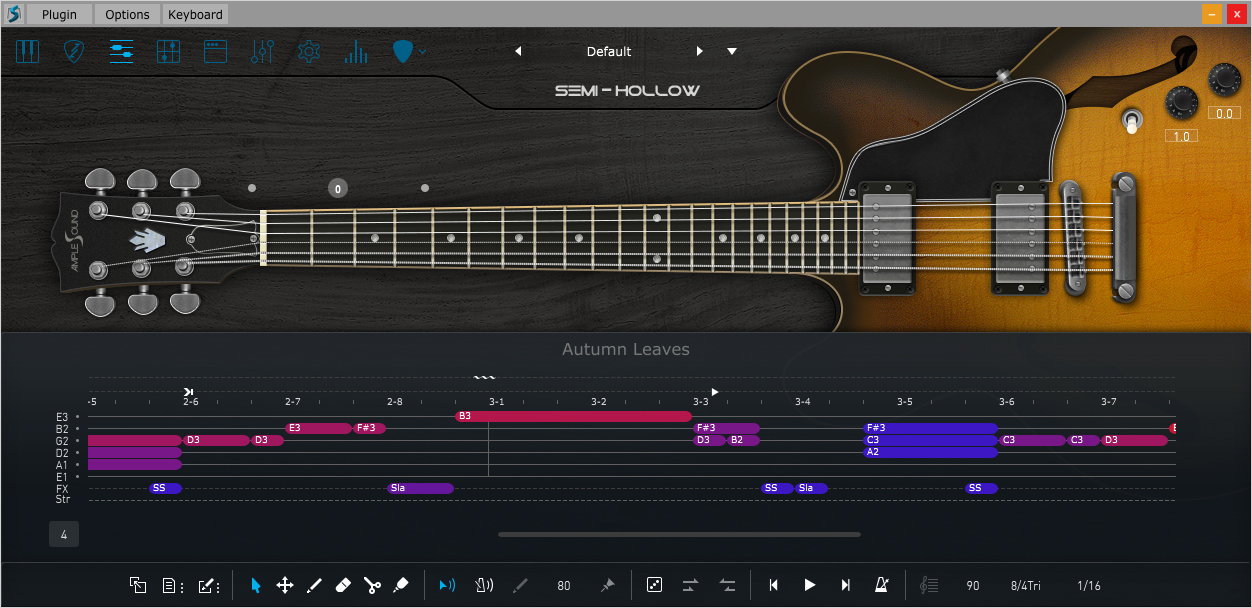1252x608 pixels.
Task: Open the Plugin menu
Action: point(59,14)
